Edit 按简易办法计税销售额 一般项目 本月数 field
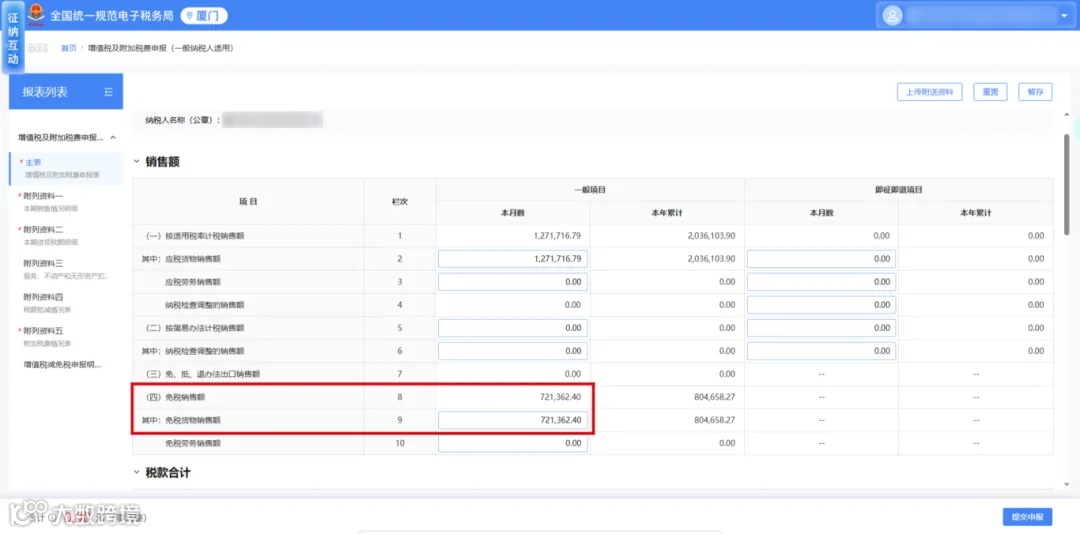 click(x=512, y=328)
